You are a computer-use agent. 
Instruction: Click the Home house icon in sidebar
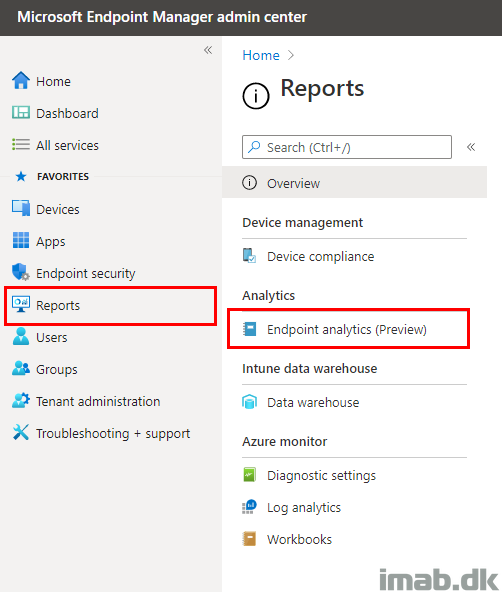coord(21,80)
